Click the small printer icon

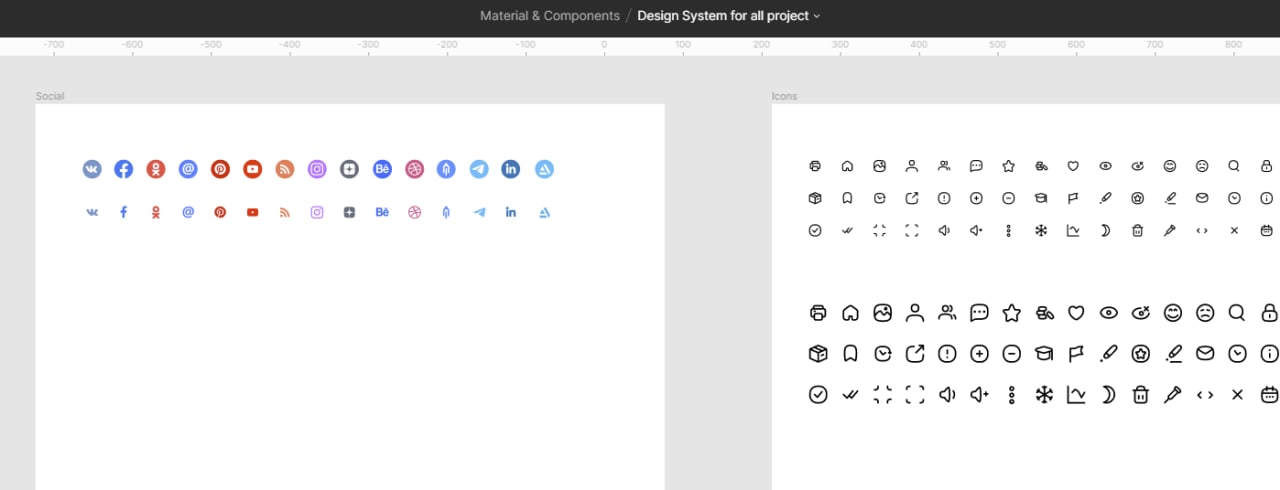pyautogui.click(x=815, y=166)
